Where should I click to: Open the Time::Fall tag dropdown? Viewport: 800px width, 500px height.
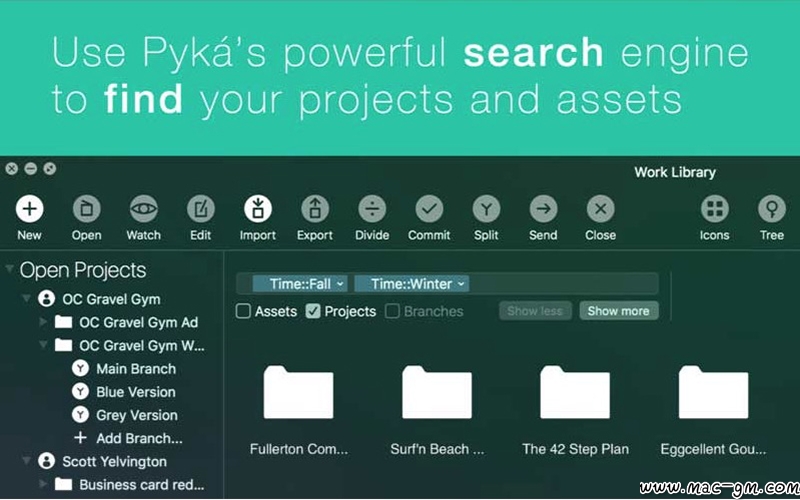(341, 284)
